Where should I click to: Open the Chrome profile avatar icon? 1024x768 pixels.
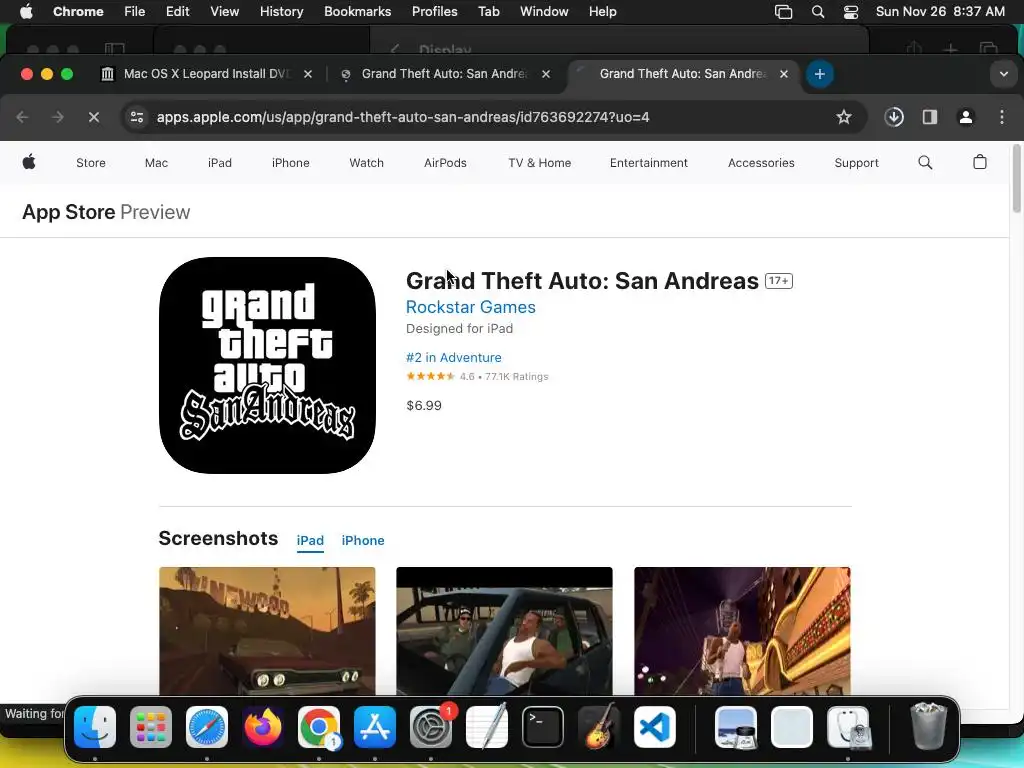(x=965, y=117)
